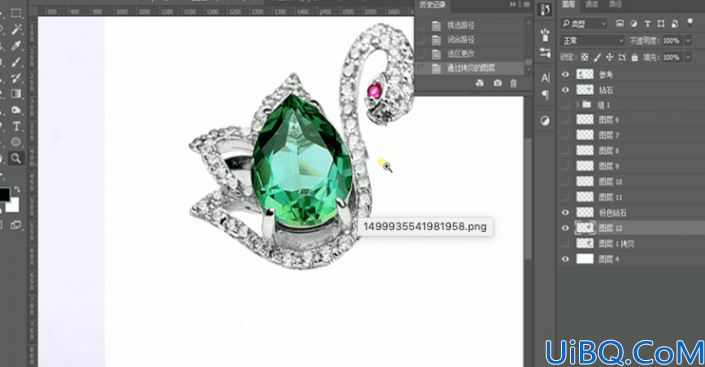Image resolution: width=705 pixels, height=367 pixels.
Task: Show the 图层 6 layer
Action: (x=565, y=120)
